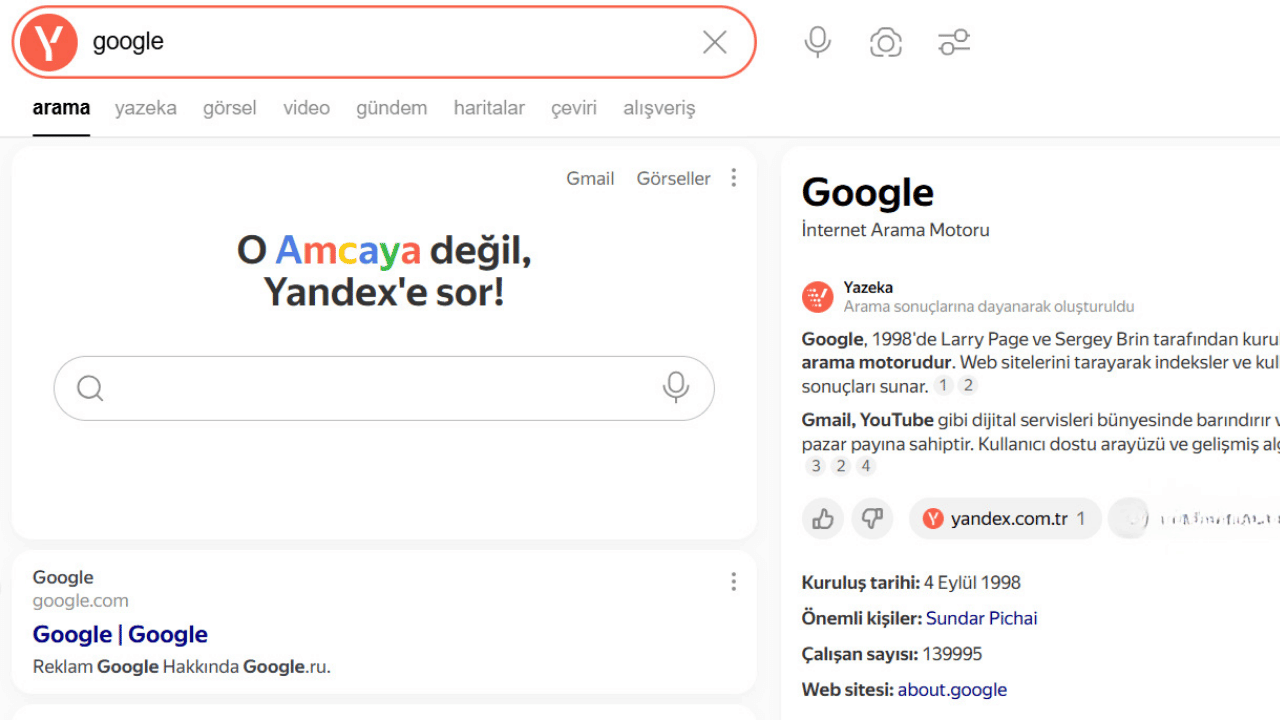Open the video tab
This screenshot has height=720, width=1280.
(x=306, y=108)
